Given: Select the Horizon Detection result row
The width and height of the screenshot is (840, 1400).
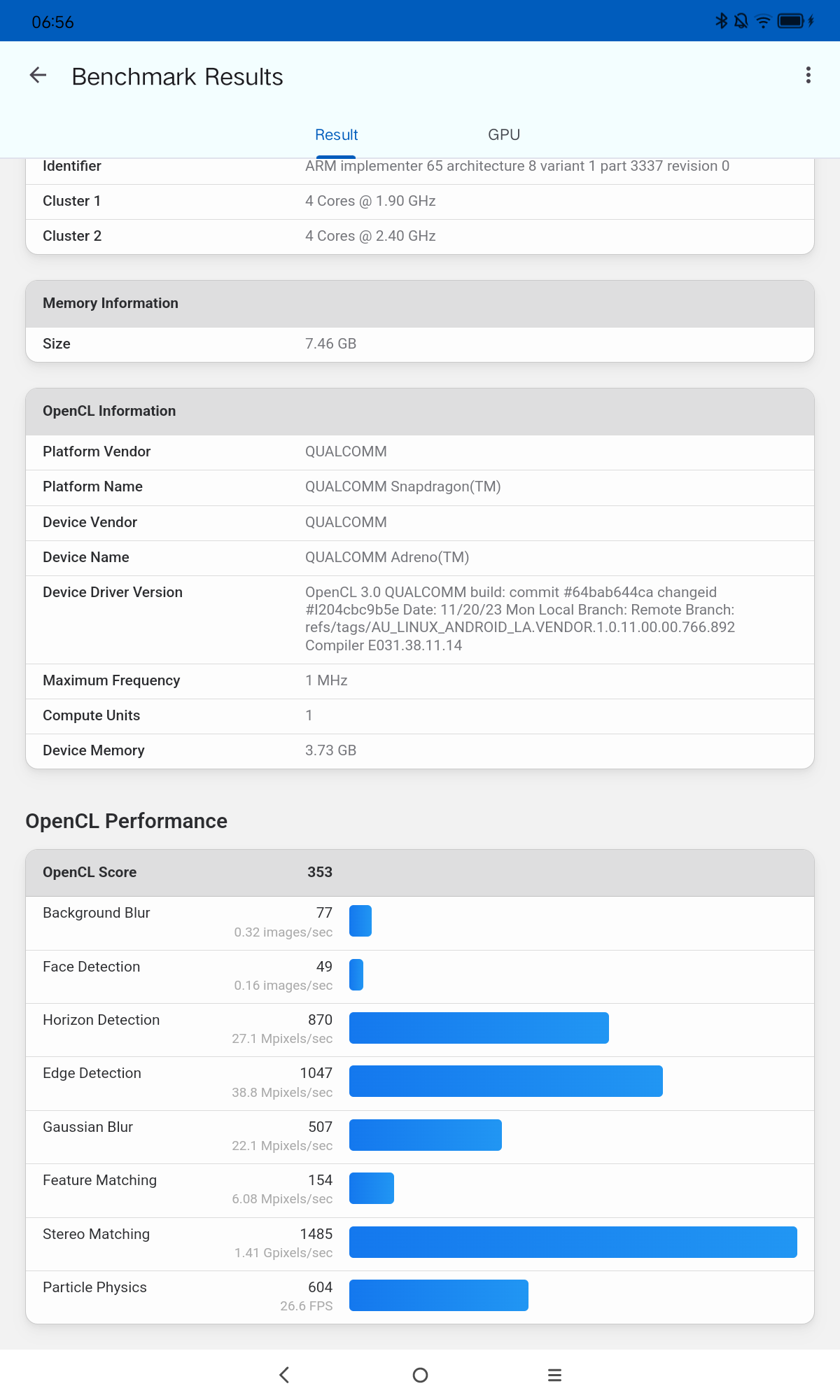Looking at the screenshot, I should coord(420,1029).
